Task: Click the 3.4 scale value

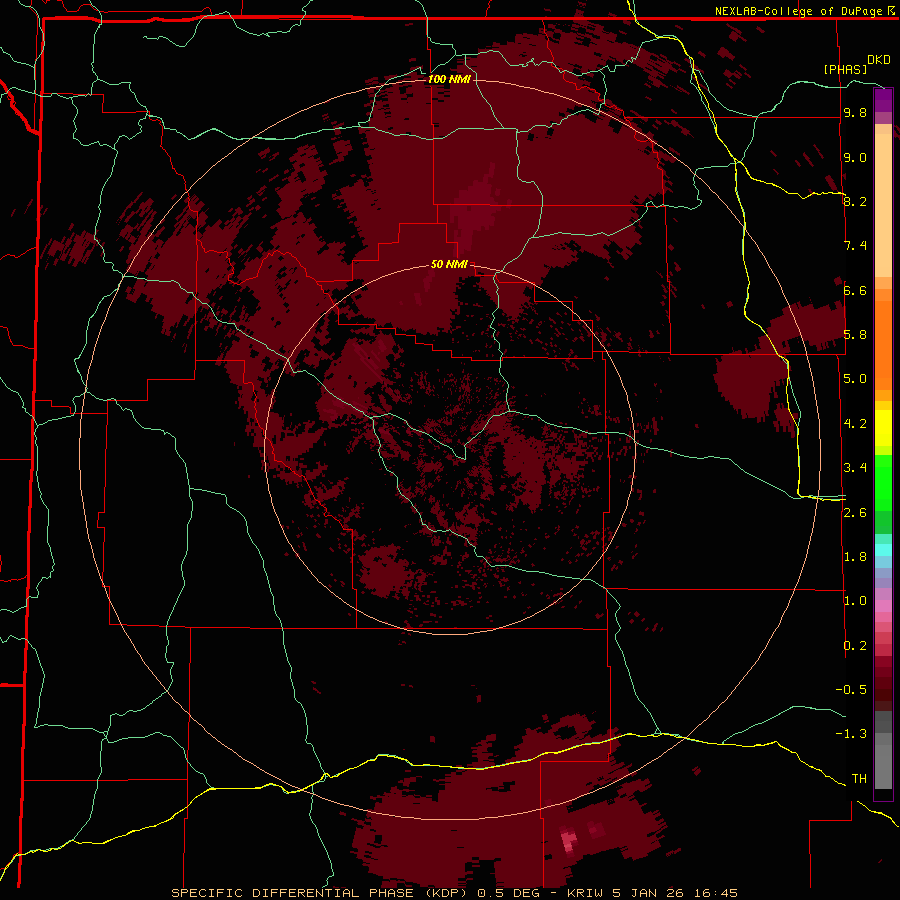Action: point(855,468)
